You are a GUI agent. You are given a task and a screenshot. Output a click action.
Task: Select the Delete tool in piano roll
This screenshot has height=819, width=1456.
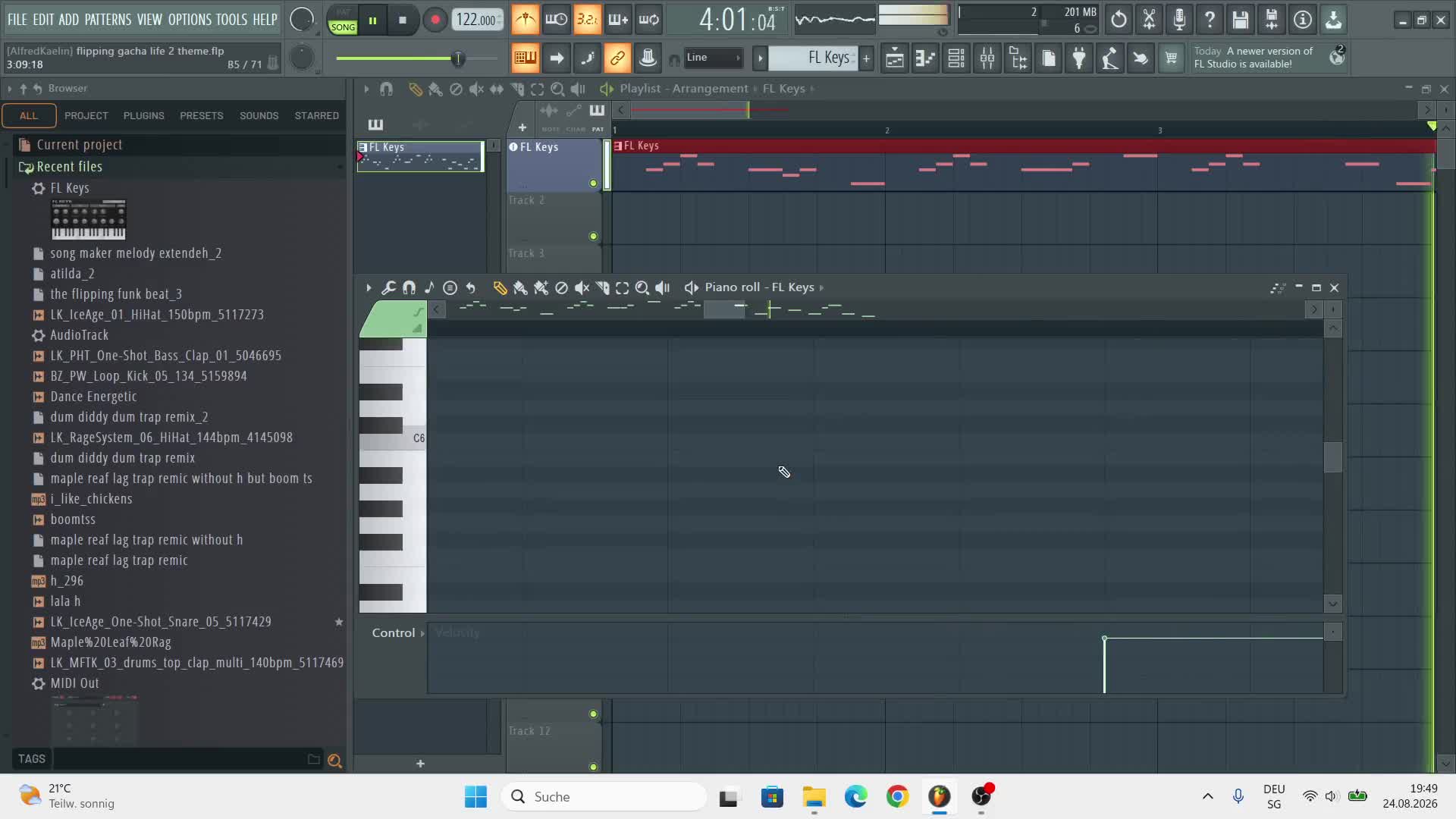(x=561, y=287)
